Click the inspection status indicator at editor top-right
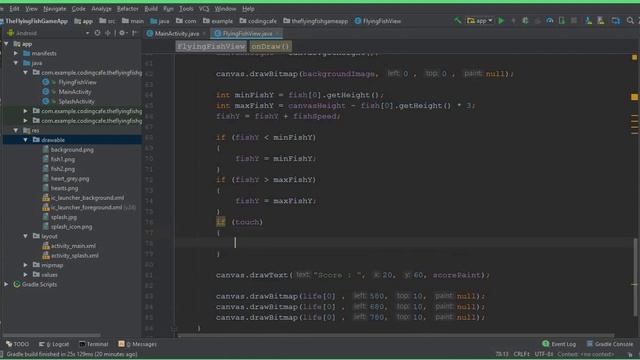This screenshot has width=640, height=360. click(634, 58)
